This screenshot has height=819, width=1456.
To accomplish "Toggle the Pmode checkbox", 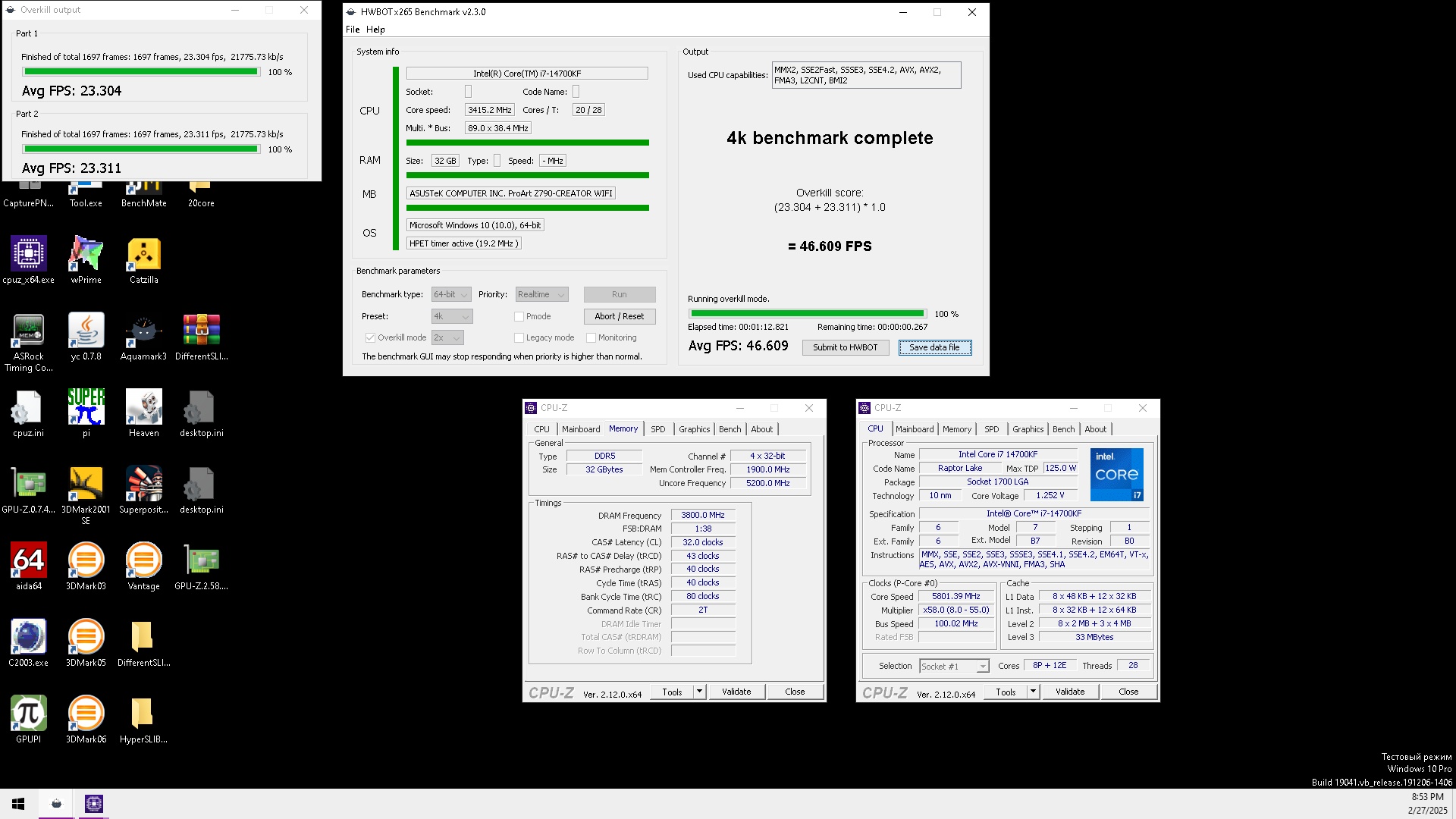I will tap(519, 317).
